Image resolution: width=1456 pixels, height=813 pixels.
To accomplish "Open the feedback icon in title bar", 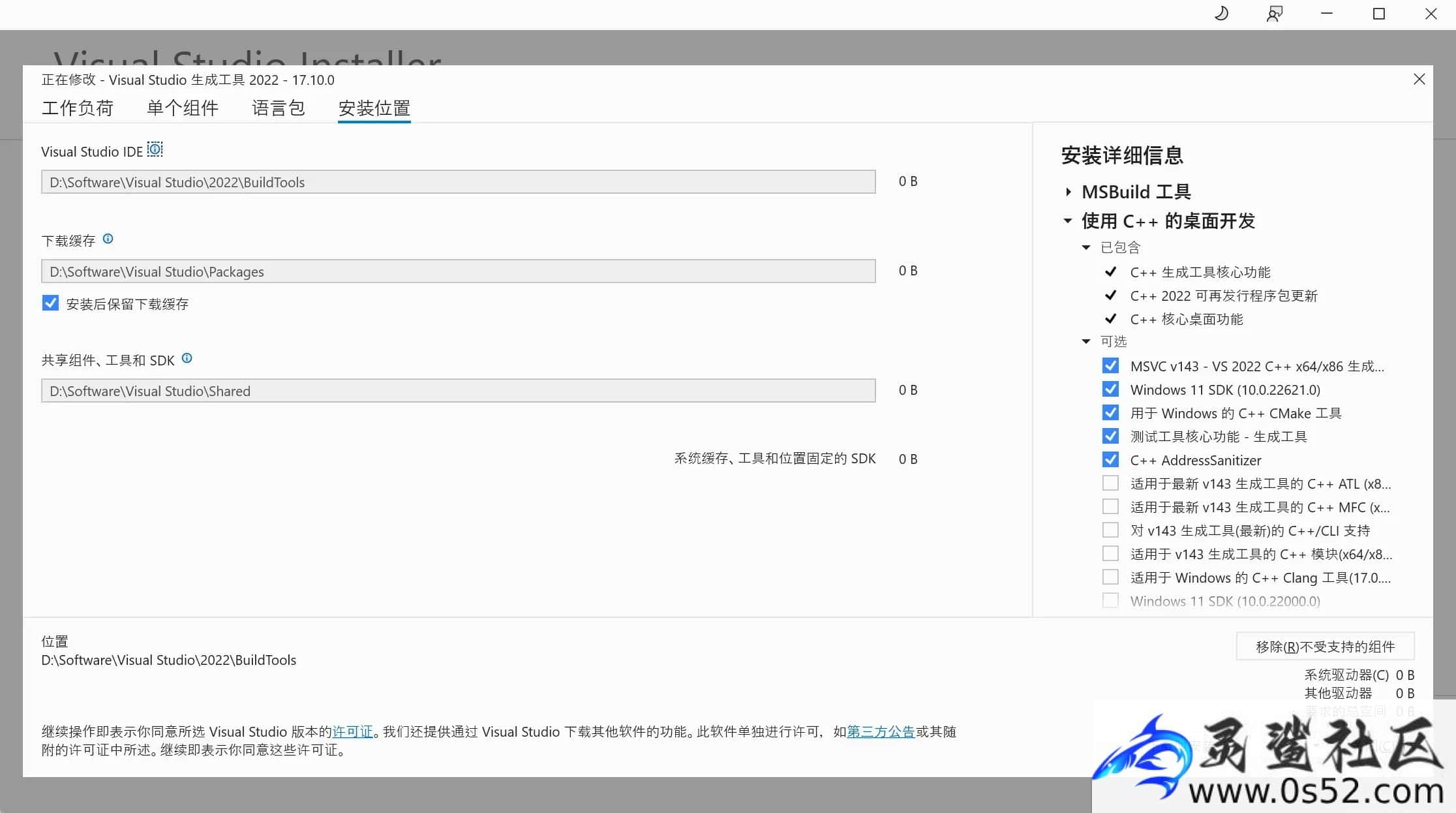I will click(1274, 14).
